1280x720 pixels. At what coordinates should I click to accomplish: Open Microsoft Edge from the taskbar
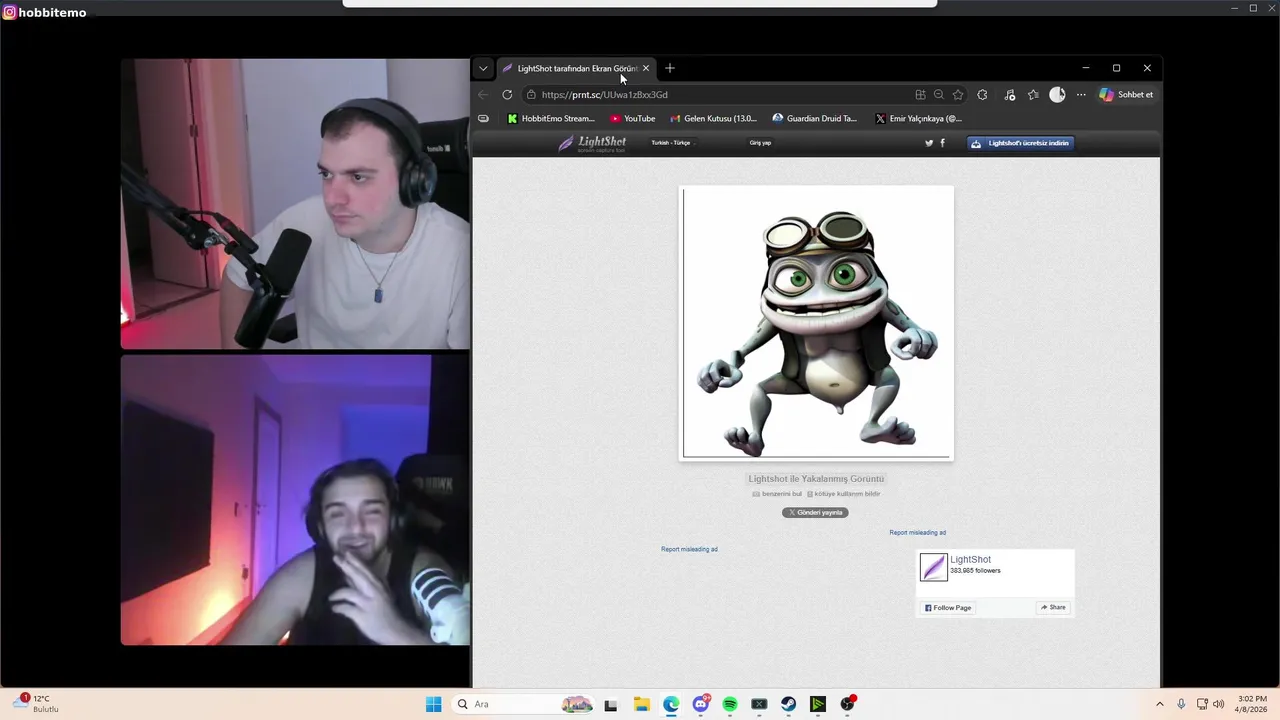(x=671, y=704)
